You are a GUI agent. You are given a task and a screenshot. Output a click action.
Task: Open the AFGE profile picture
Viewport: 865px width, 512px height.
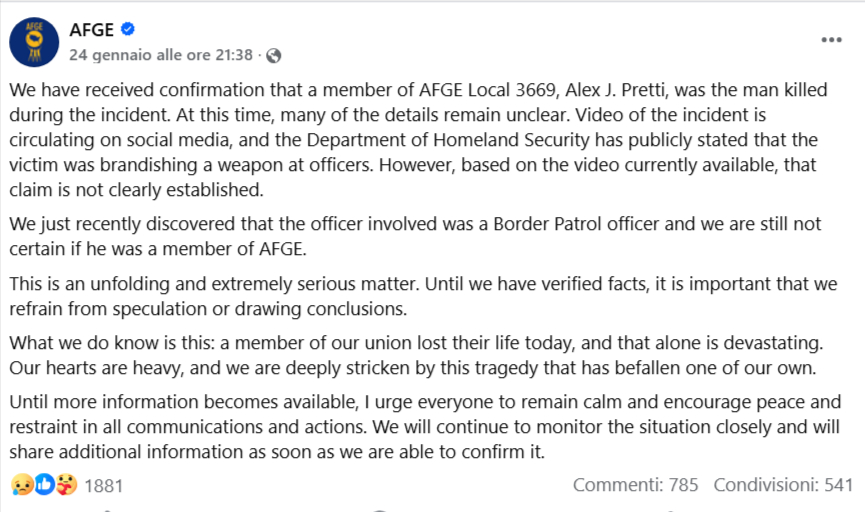(34, 42)
